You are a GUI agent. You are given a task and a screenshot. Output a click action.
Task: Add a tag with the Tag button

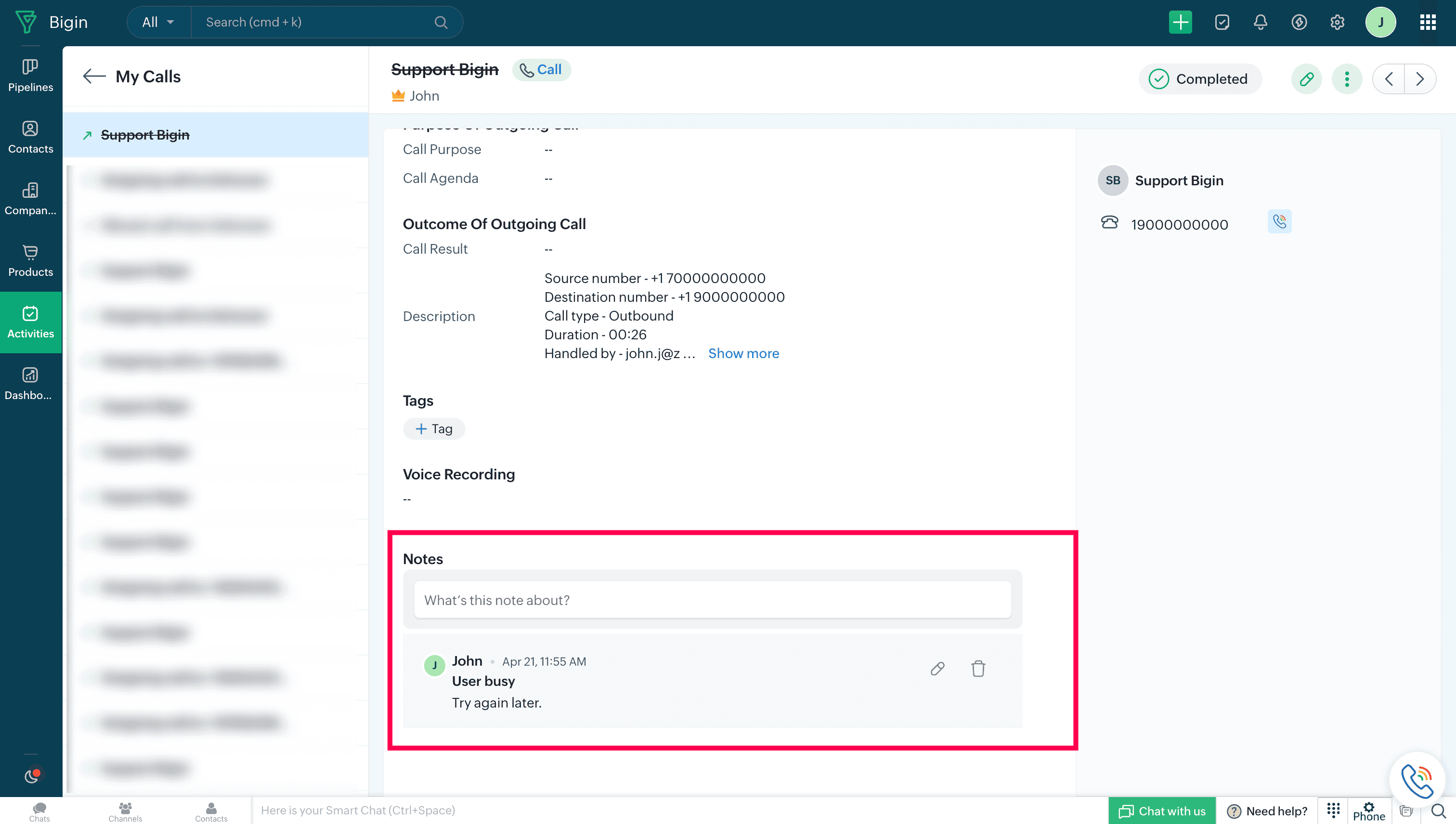[x=434, y=429]
